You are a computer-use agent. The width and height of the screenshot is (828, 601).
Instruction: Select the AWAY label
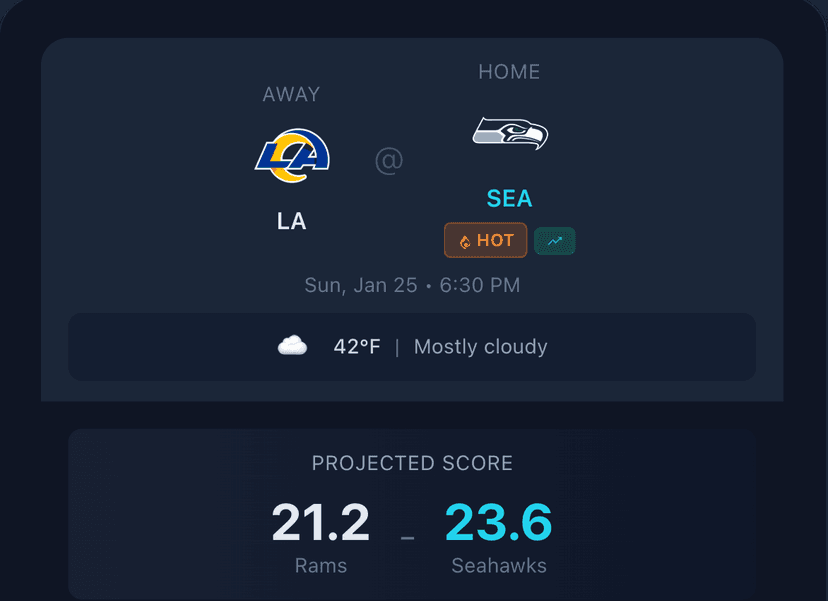coord(291,94)
